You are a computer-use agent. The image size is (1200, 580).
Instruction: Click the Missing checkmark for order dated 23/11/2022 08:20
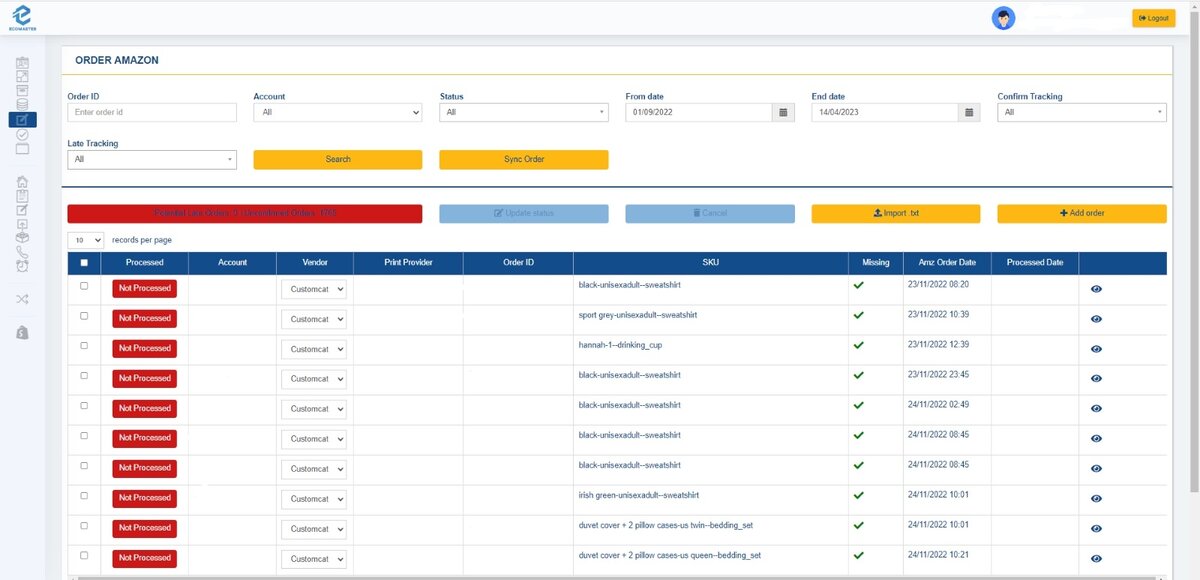[x=858, y=286]
